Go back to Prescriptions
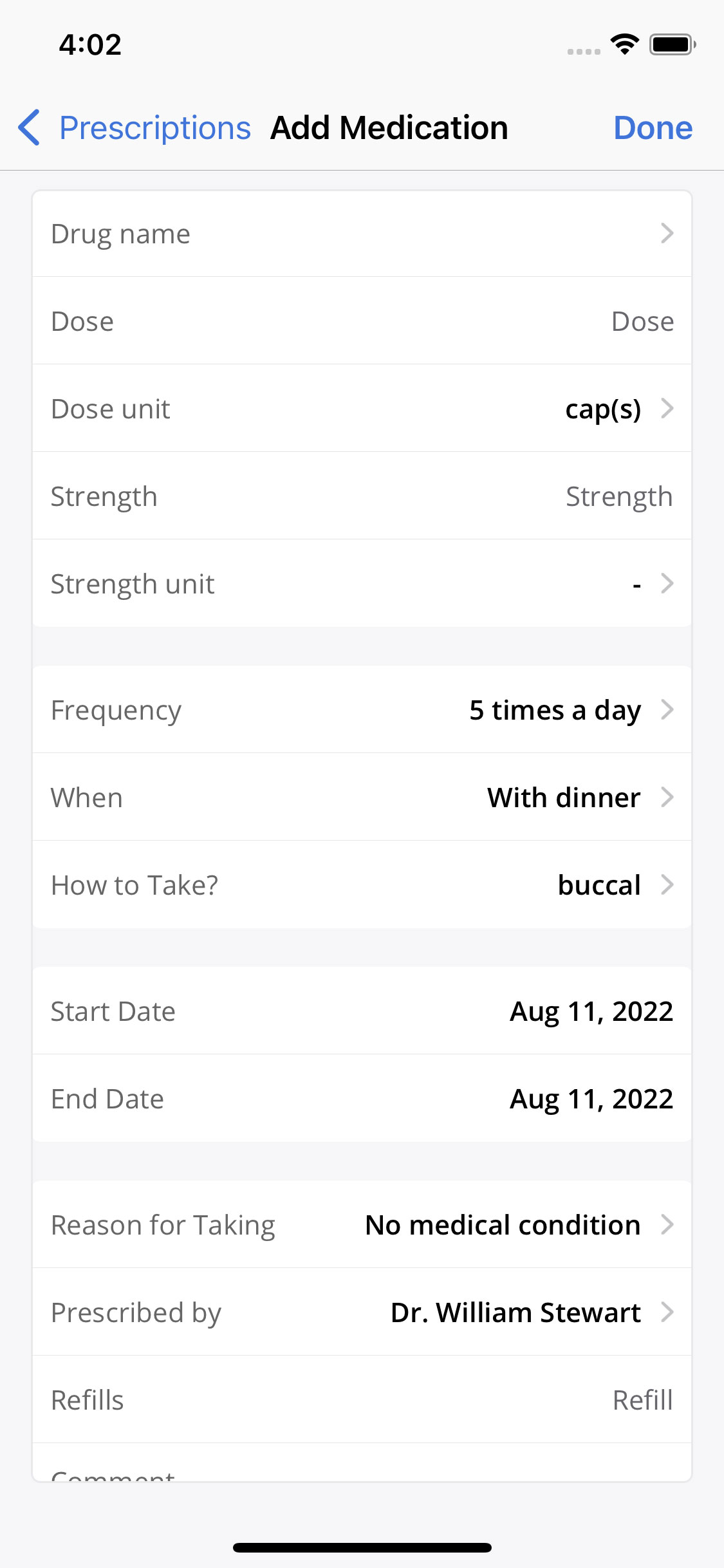724x1568 pixels. (154, 127)
